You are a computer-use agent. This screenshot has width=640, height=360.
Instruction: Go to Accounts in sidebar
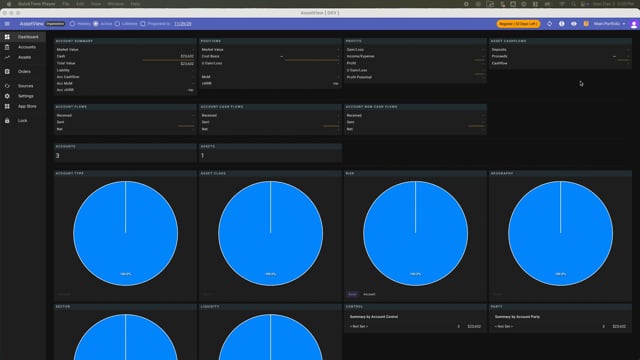coord(27,47)
